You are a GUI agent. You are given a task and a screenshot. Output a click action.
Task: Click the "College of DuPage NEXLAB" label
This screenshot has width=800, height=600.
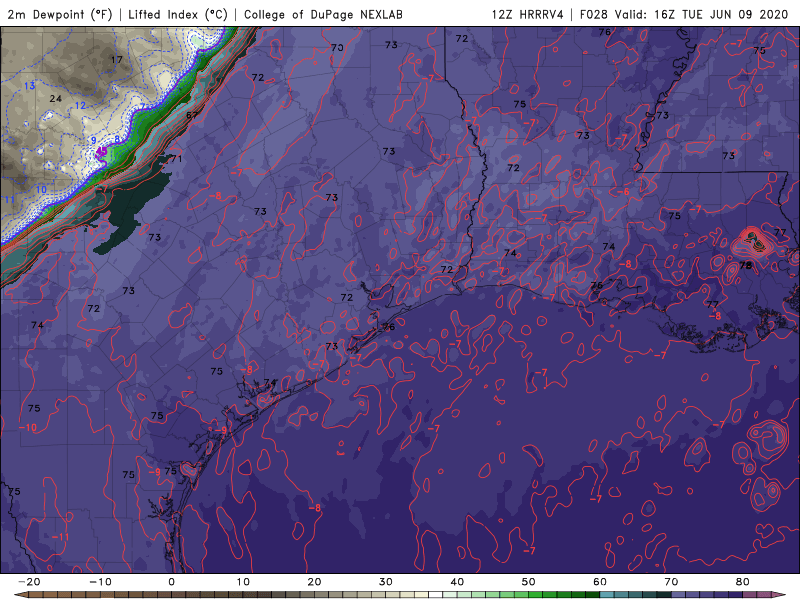[323, 14]
